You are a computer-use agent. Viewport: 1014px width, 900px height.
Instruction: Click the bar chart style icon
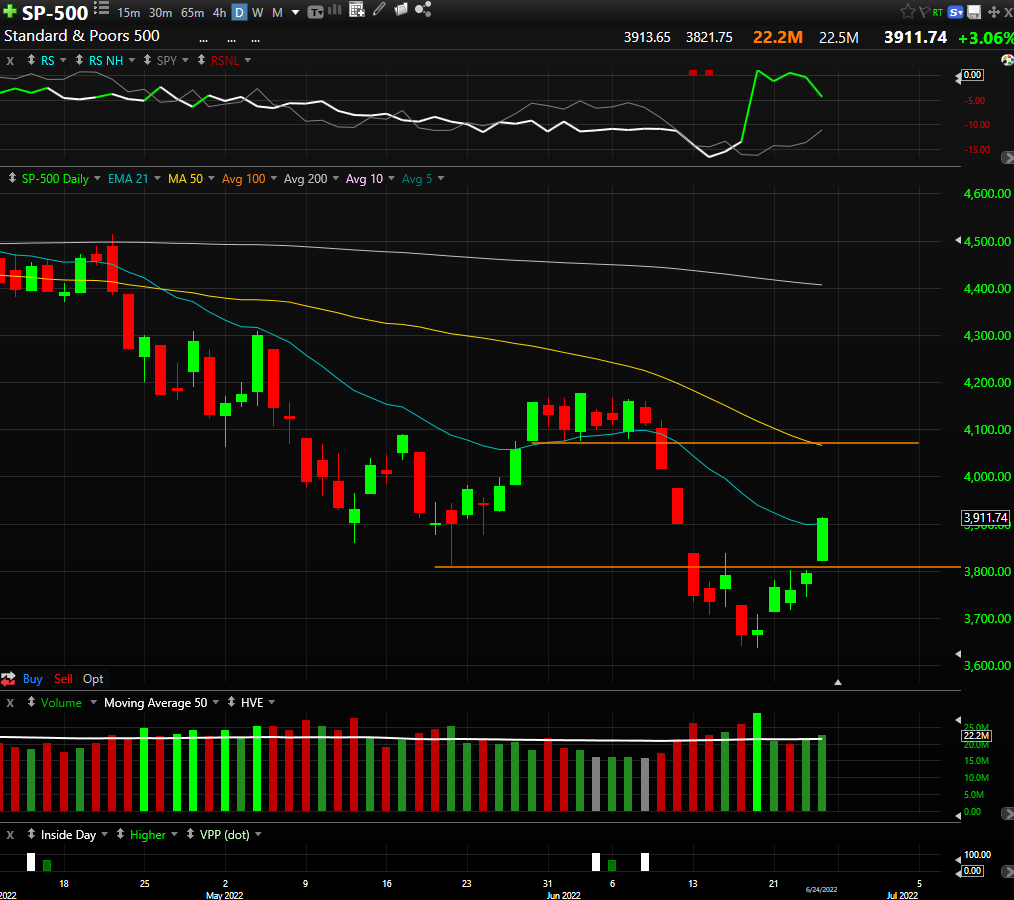point(335,10)
